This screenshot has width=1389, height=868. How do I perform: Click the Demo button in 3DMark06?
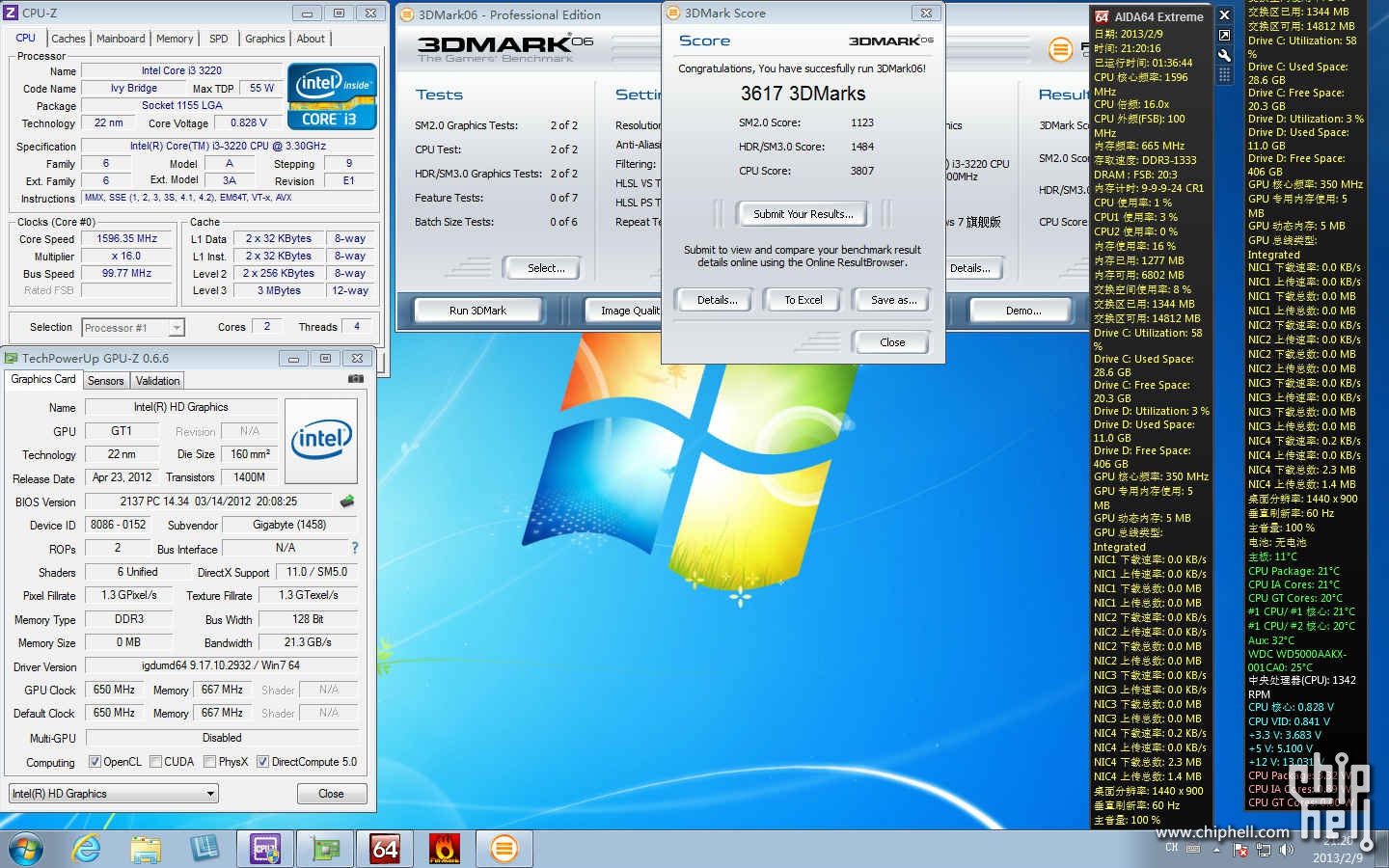point(1022,311)
